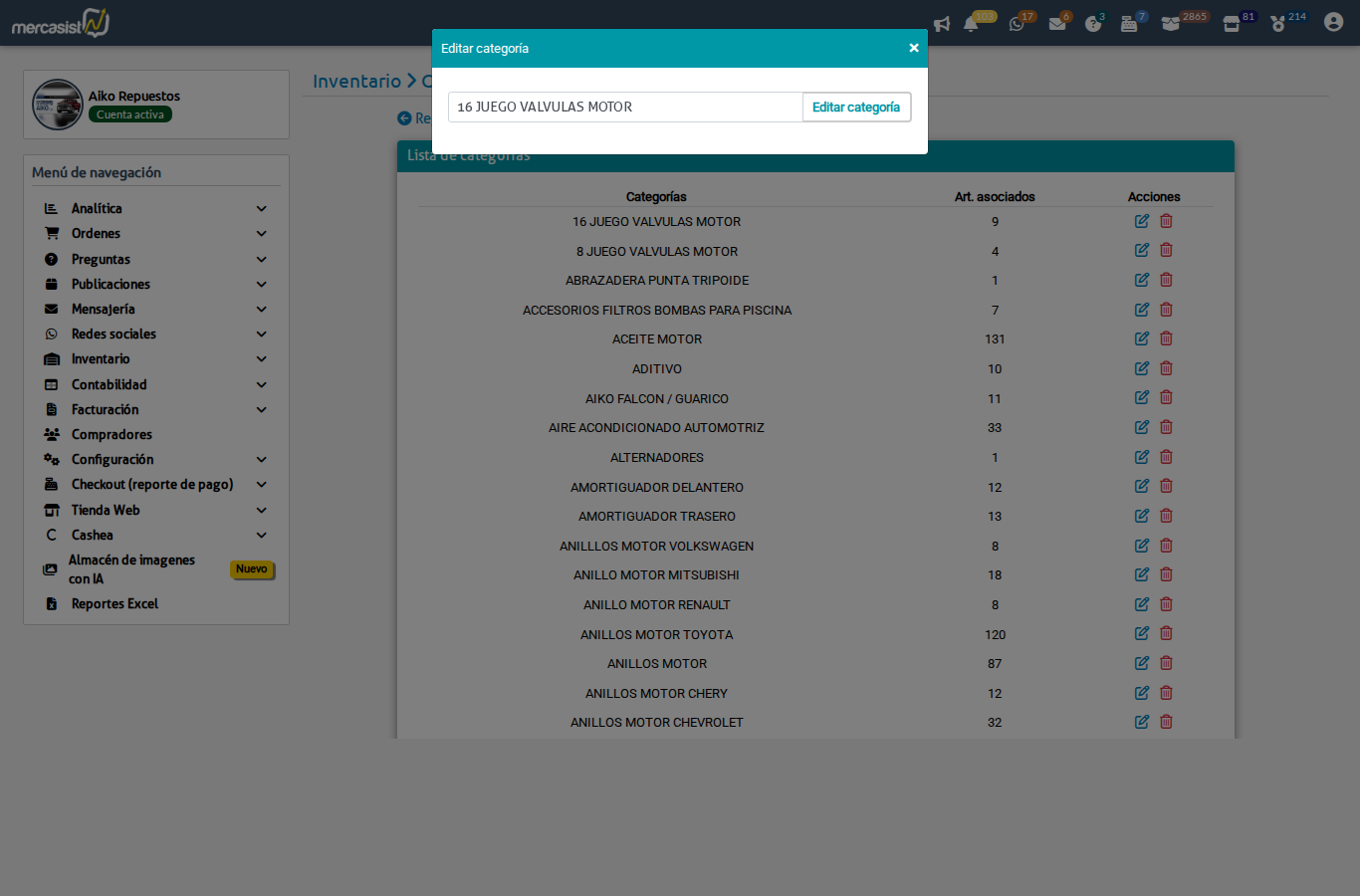Image resolution: width=1360 pixels, height=896 pixels.
Task: Open the notifications bell icon
Action: 971,24
